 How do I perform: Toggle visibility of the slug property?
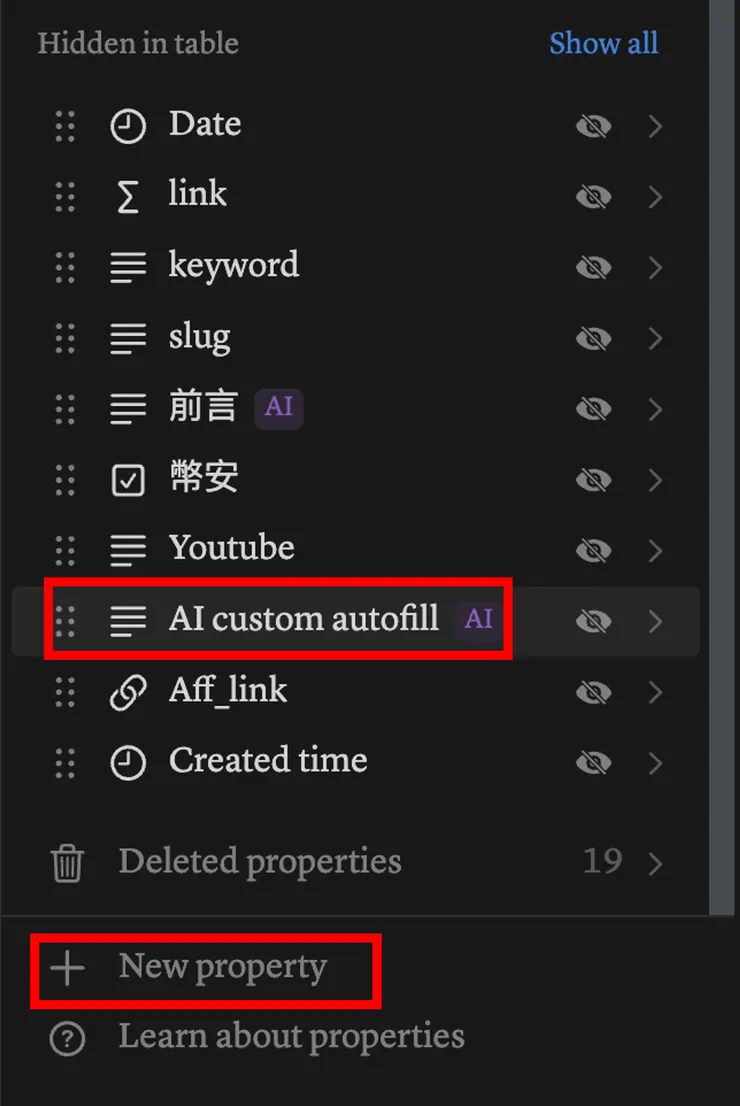[x=593, y=339]
